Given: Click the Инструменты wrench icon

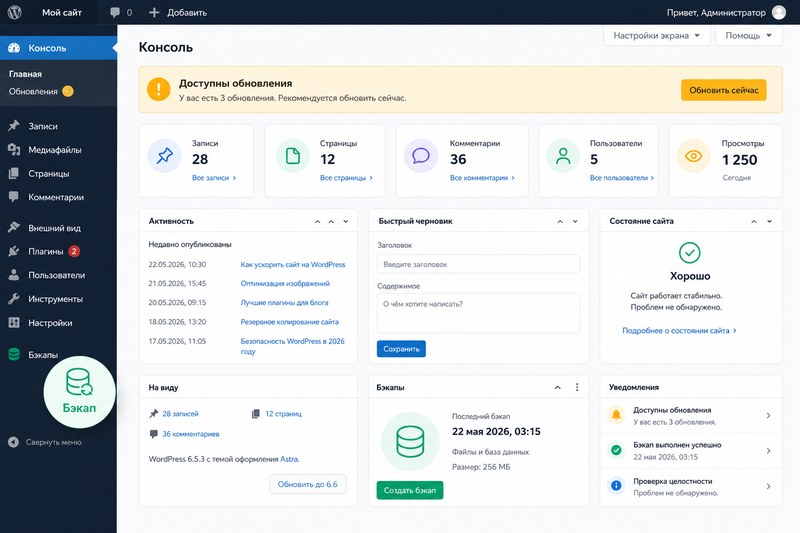Looking at the screenshot, I should click(x=14, y=299).
